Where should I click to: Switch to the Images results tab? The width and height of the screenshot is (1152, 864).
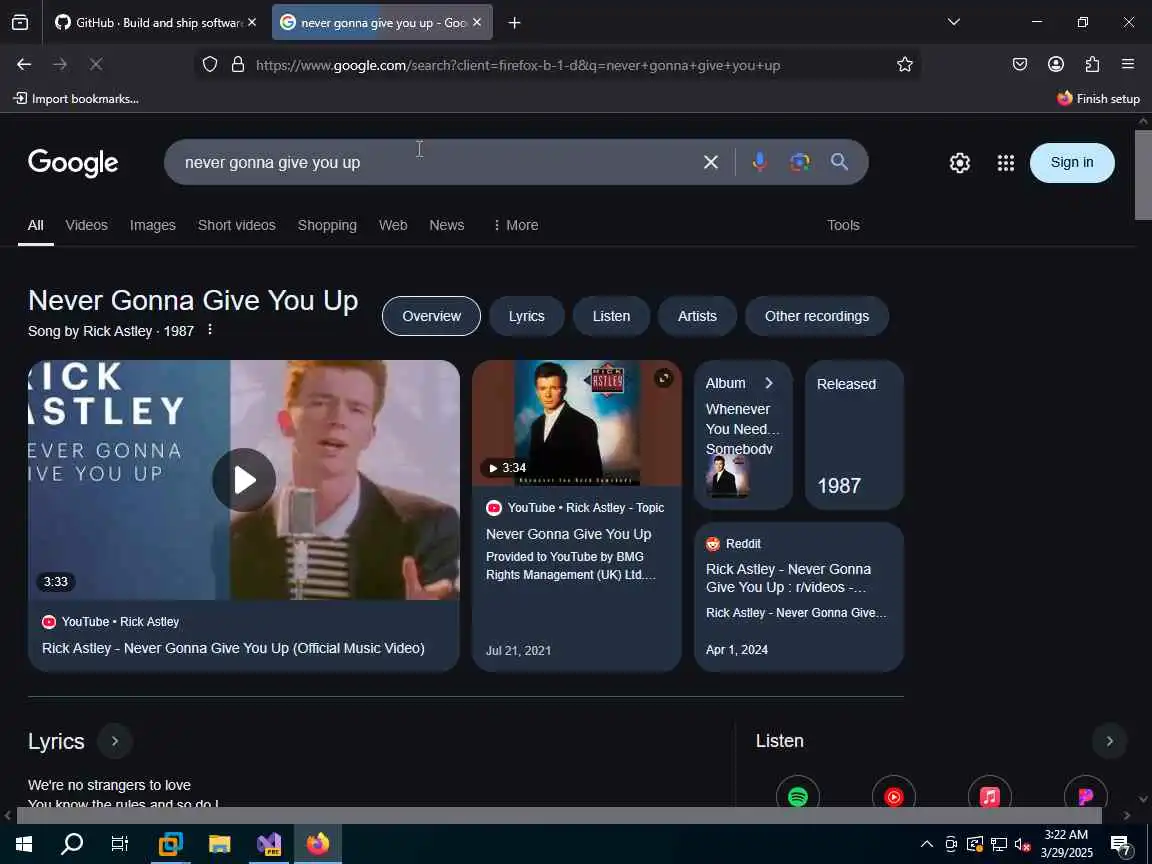pyautogui.click(x=153, y=225)
